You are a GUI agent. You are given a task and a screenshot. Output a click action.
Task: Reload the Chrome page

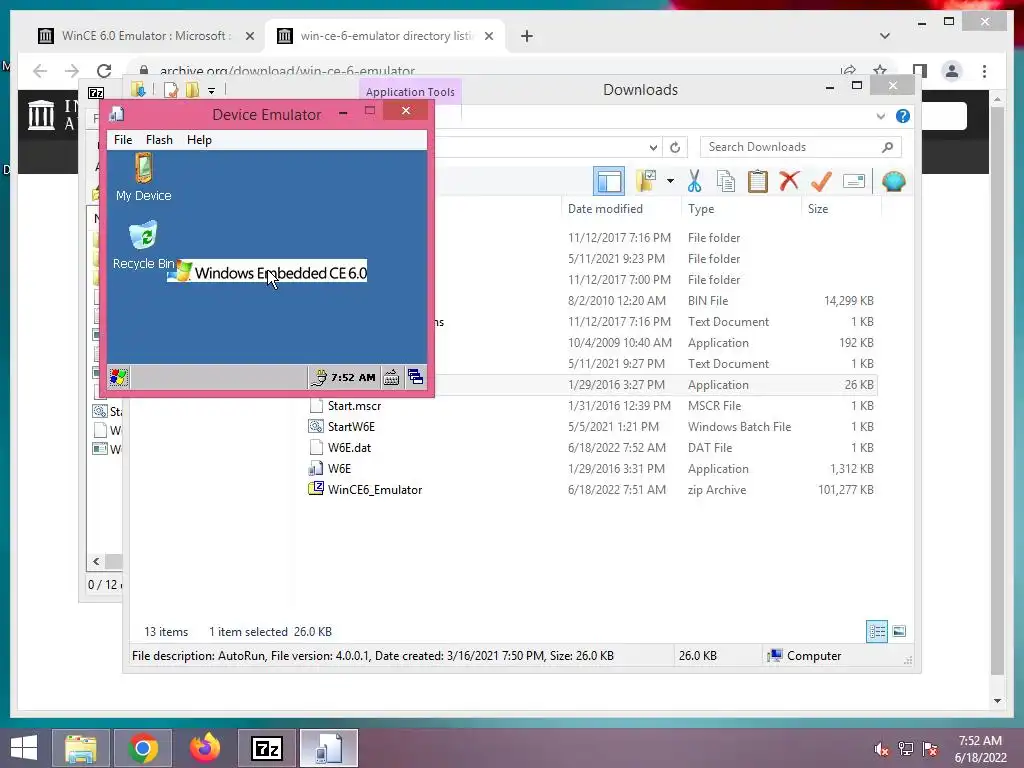click(104, 71)
